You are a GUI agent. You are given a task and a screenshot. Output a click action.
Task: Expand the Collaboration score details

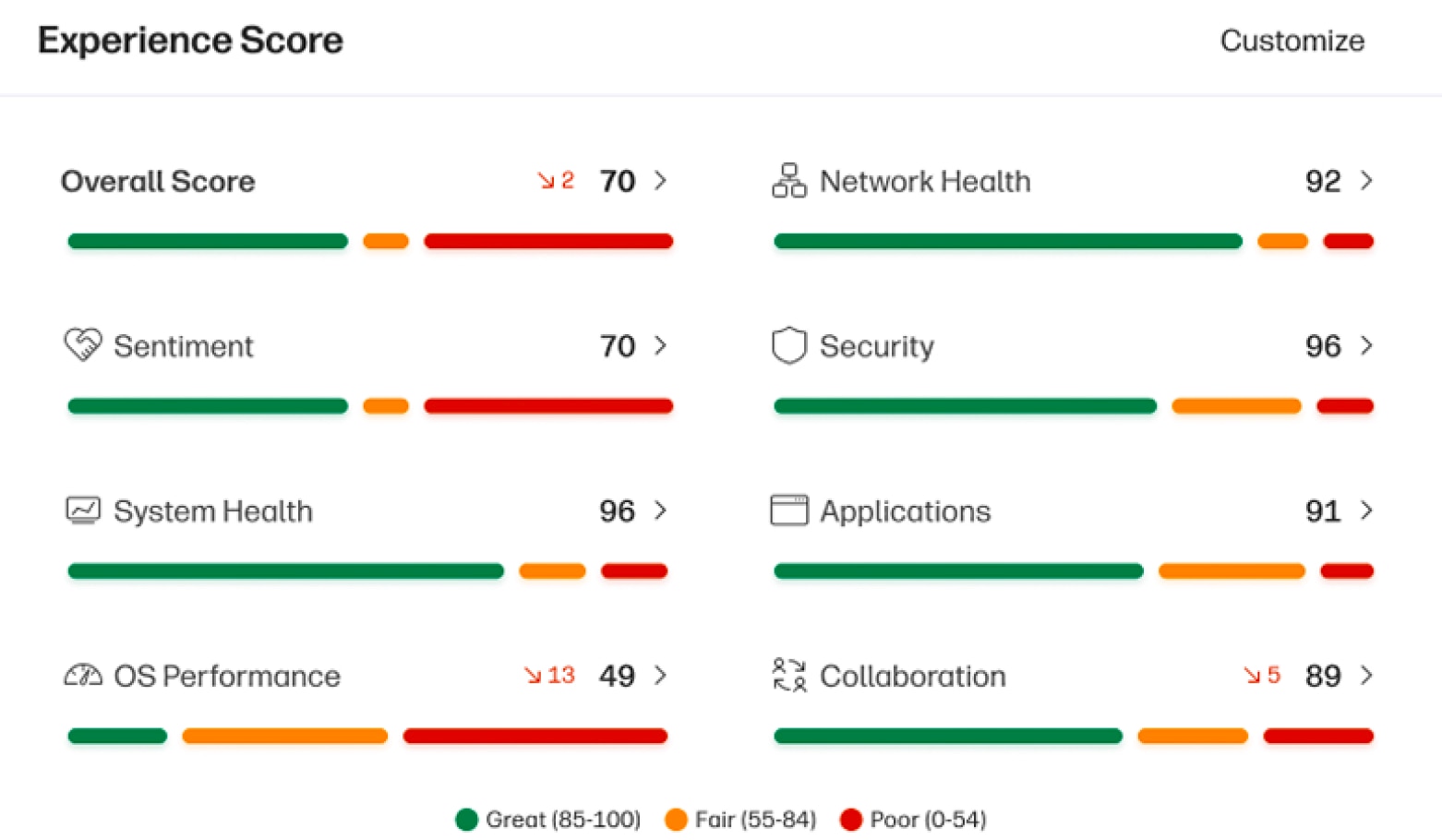coord(1367,676)
